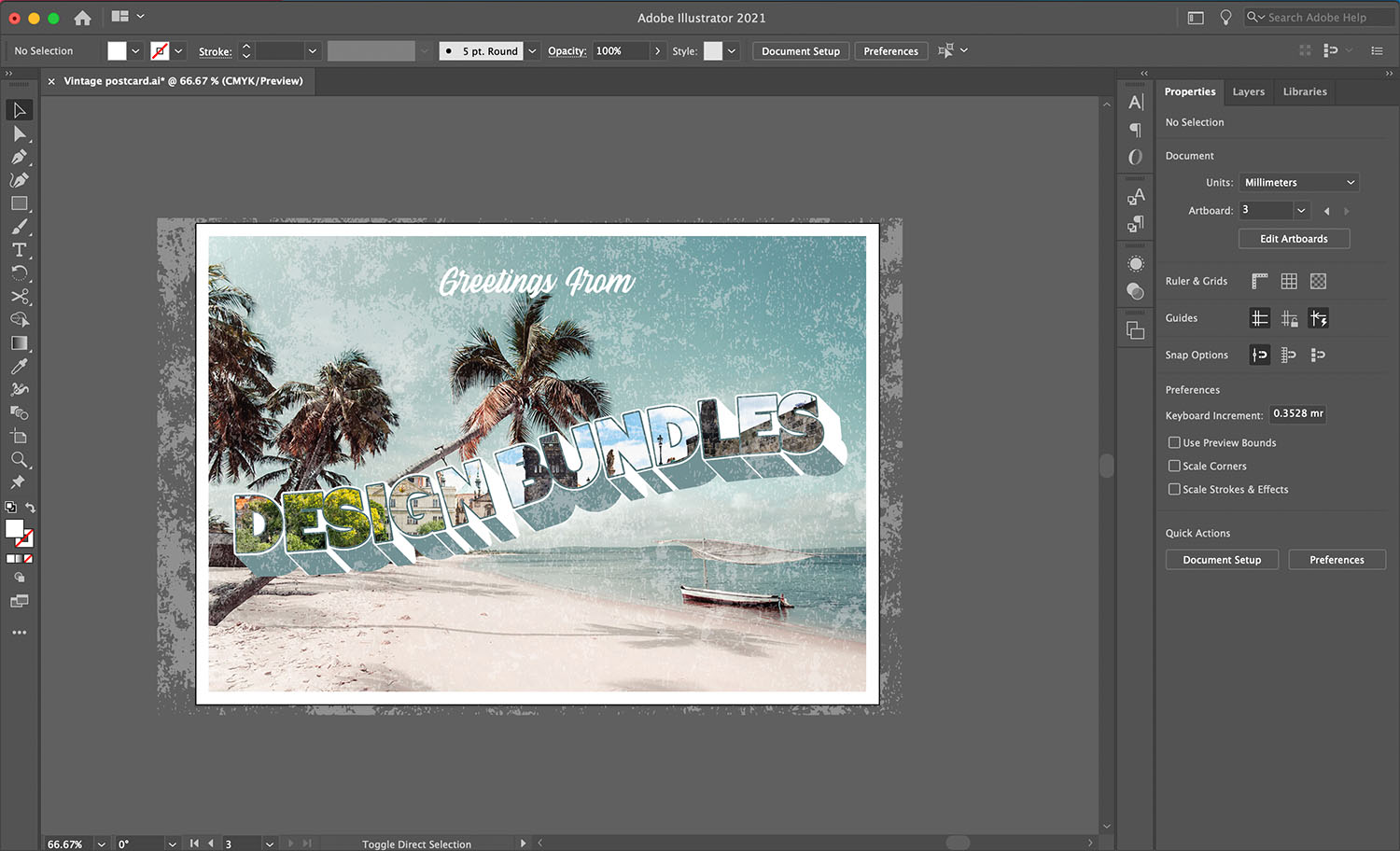The image size is (1400, 851).
Task: Open the Paragraph panel icon
Action: coord(1136,130)
